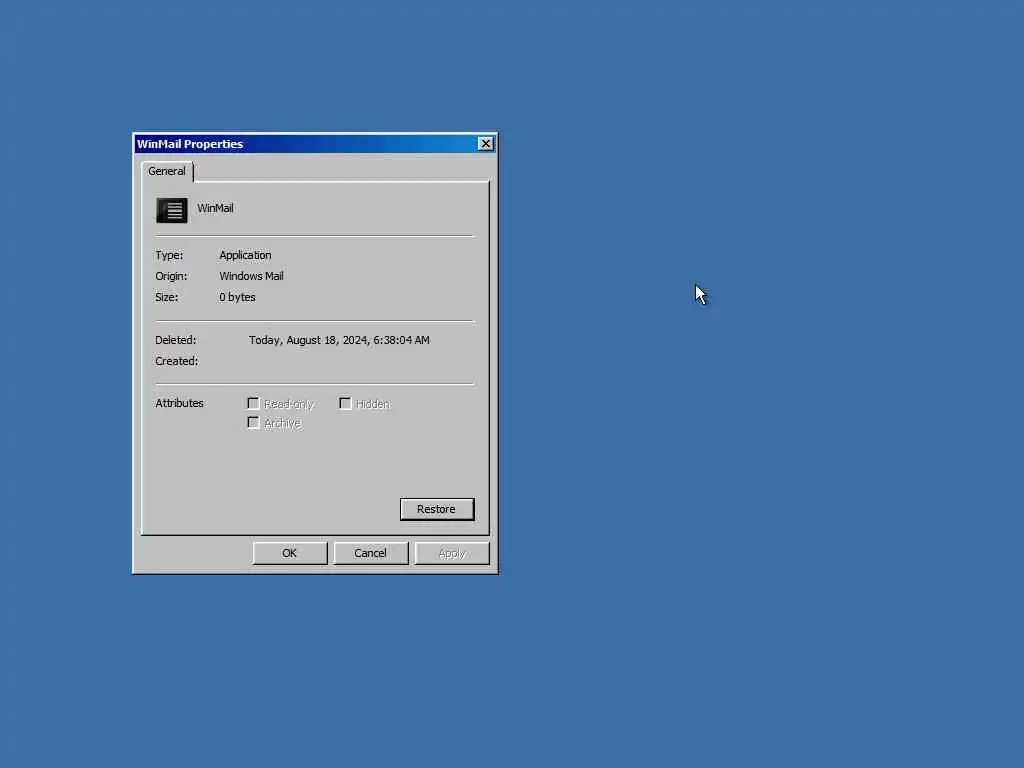
Task: Click the 'Origin:' label
Action: [171, 276]
